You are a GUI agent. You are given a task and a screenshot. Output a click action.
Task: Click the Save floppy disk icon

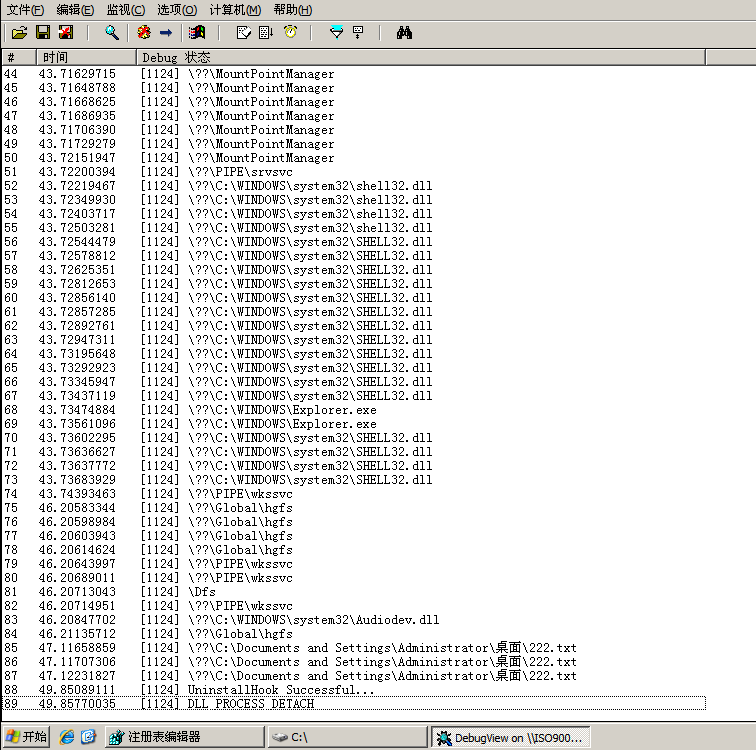(x=43, y=33)
